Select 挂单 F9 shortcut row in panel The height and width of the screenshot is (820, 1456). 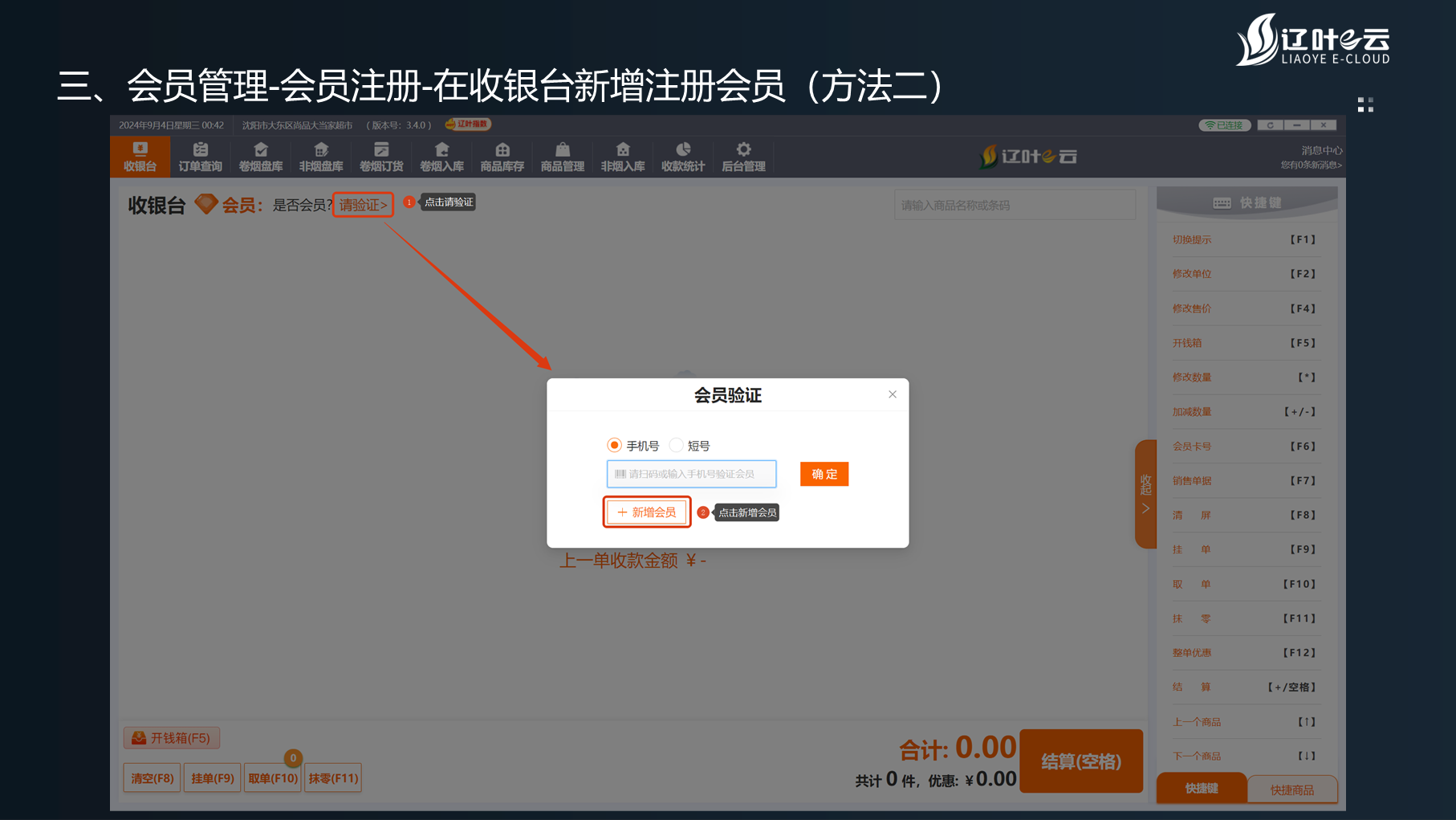click(x=1244, y=549)
